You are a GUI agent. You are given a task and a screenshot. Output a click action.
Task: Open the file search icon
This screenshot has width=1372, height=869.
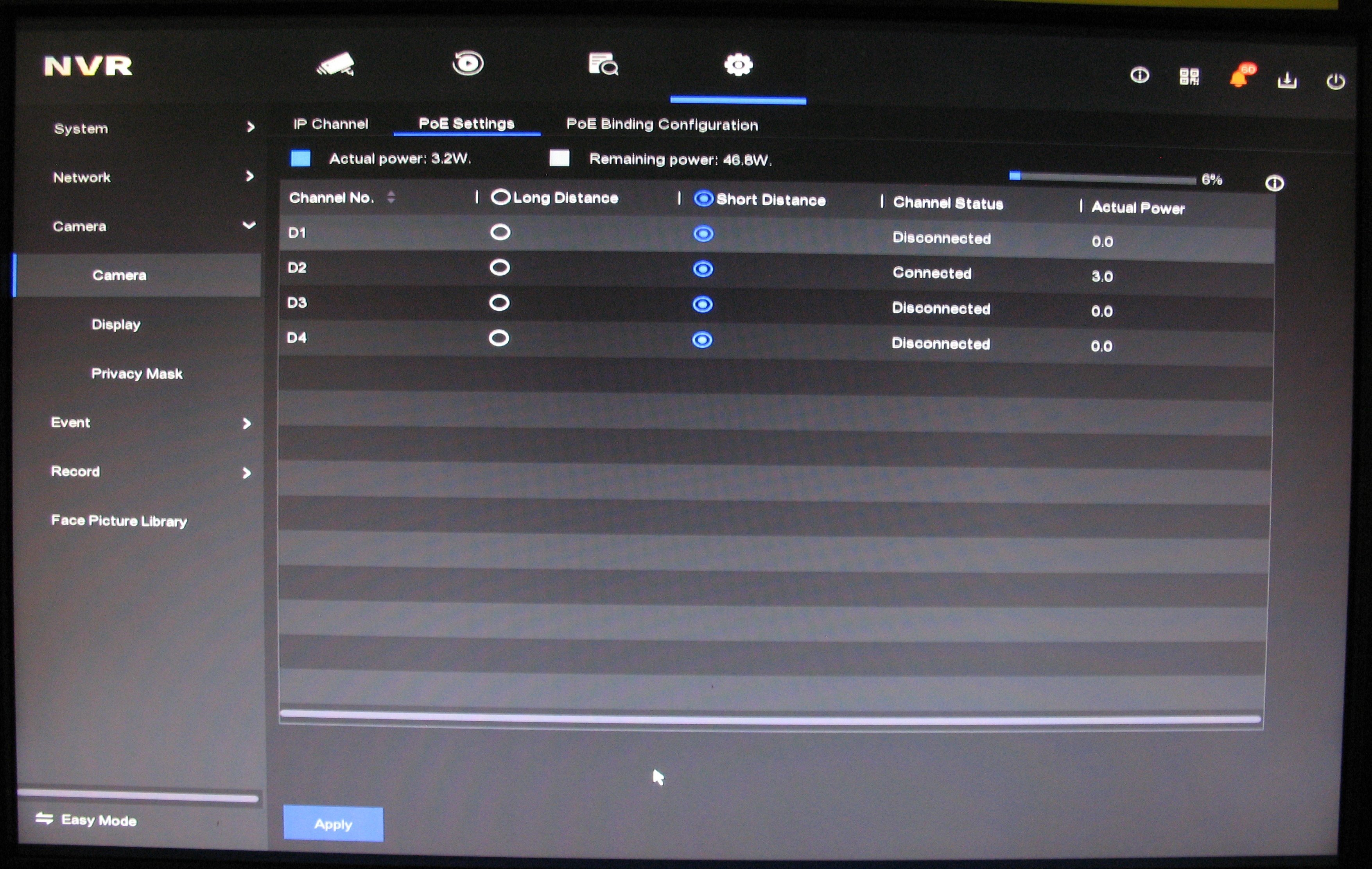(603, 65)
